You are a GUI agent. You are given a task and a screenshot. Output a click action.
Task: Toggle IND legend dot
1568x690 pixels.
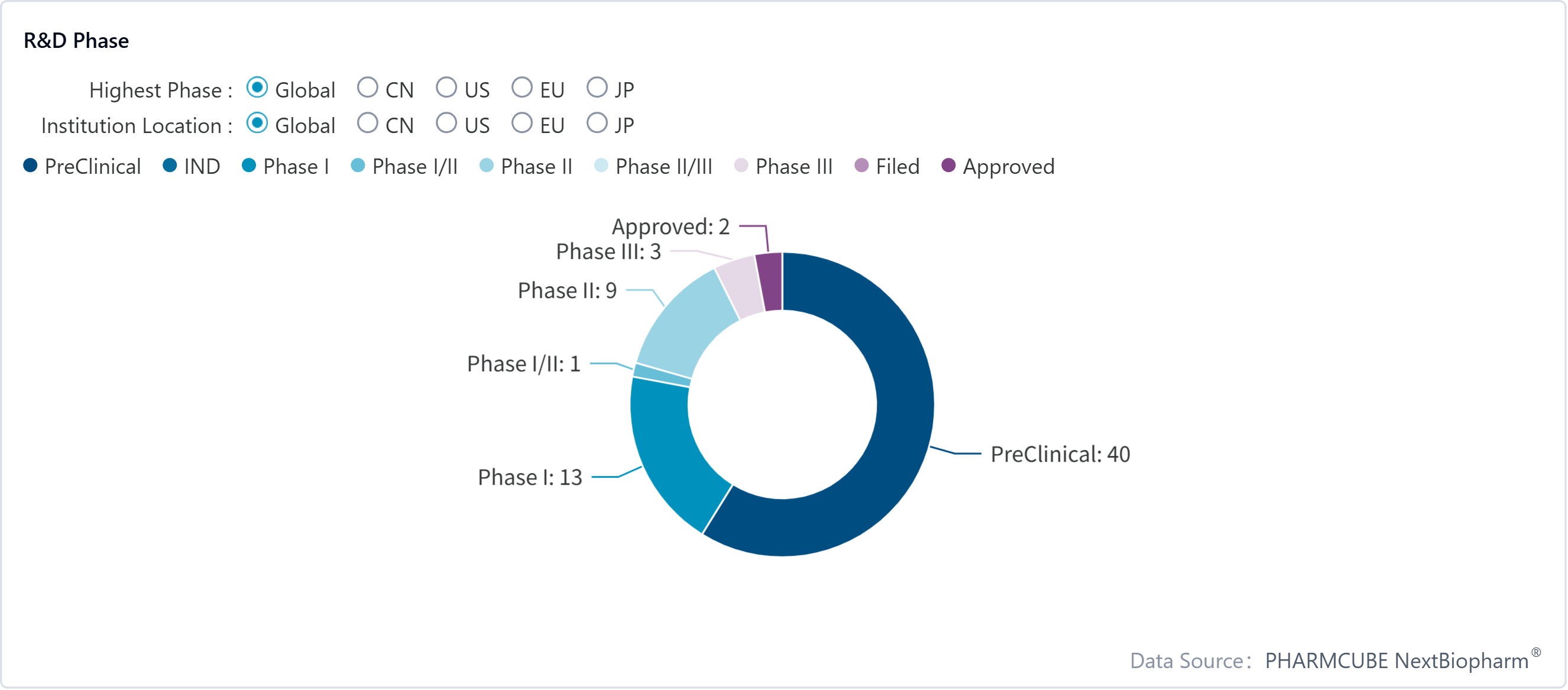click(x=170, y=166)
